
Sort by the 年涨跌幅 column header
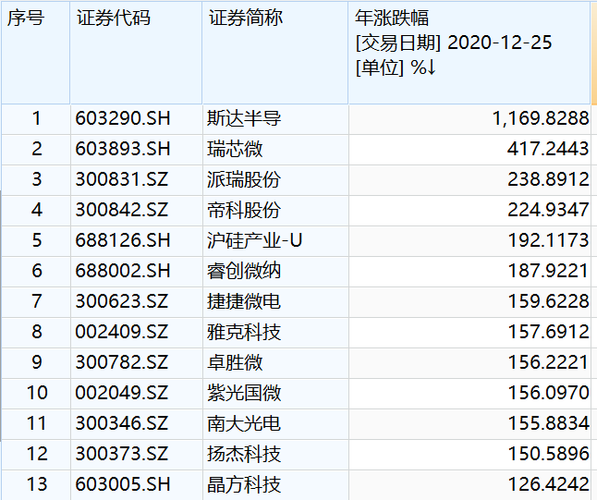tap(469, 53)
